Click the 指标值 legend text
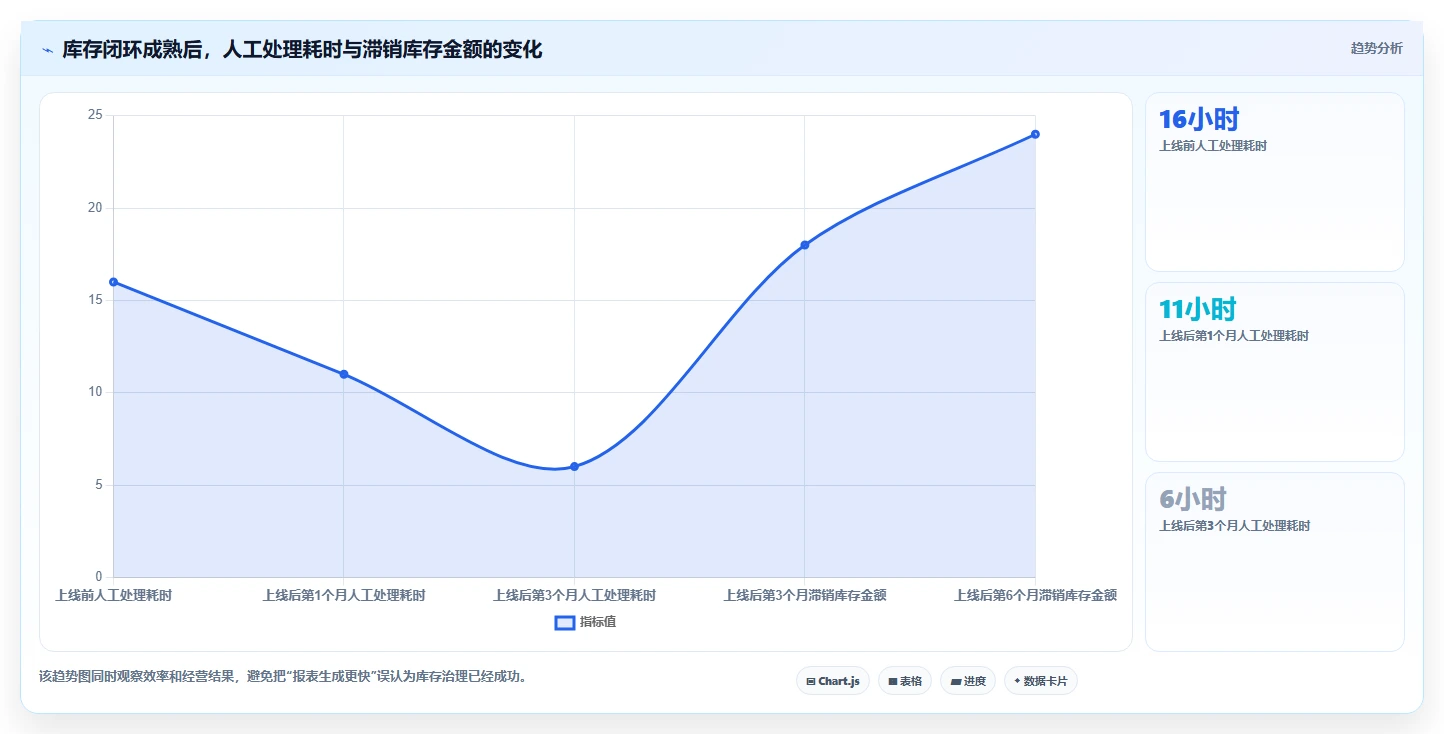This screenshot has width=1444, height=734. tap(598, 622)
